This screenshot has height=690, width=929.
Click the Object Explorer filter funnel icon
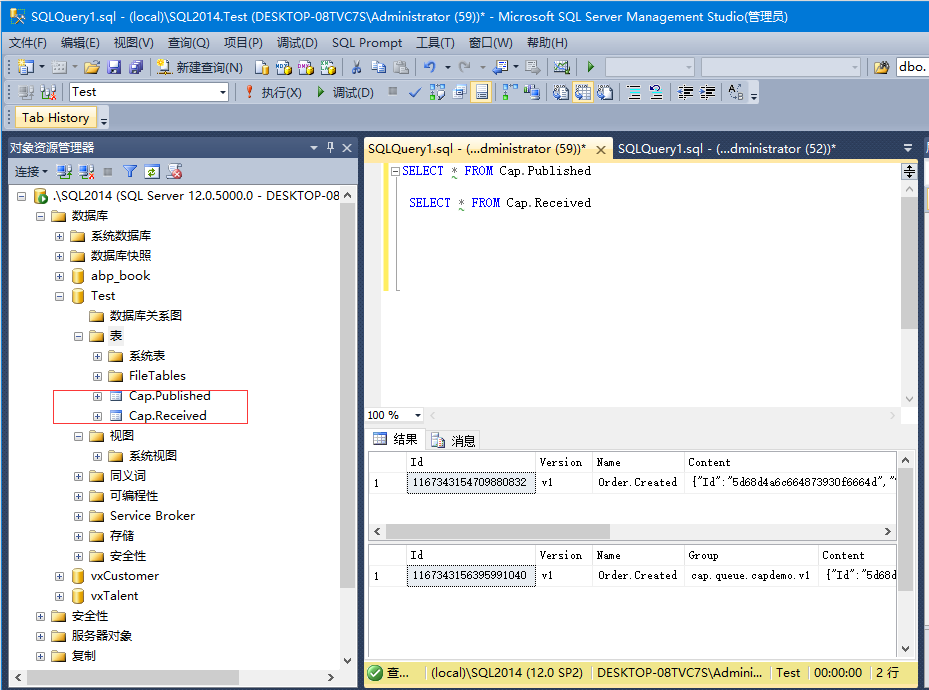coord(130,172)
